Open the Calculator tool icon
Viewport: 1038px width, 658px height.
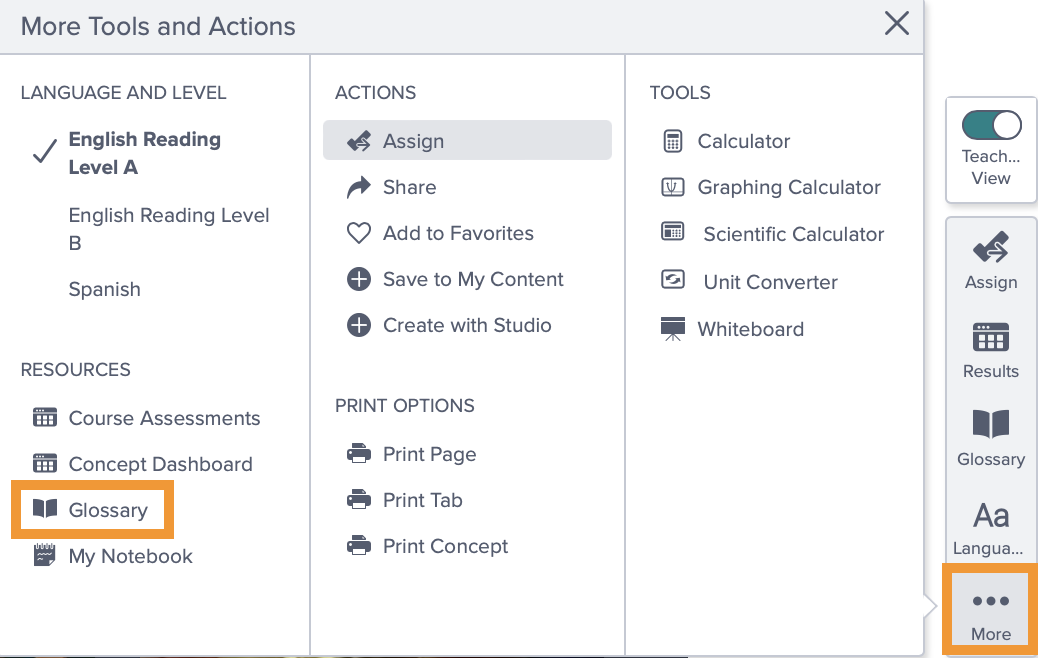point(673,141)
